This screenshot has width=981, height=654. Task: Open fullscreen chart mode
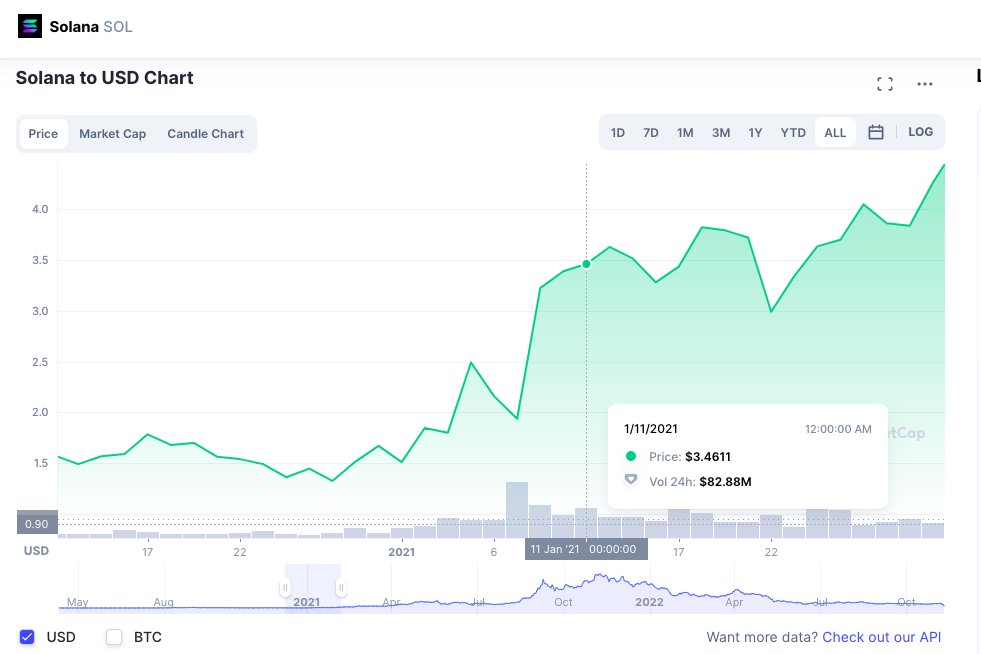885,84
